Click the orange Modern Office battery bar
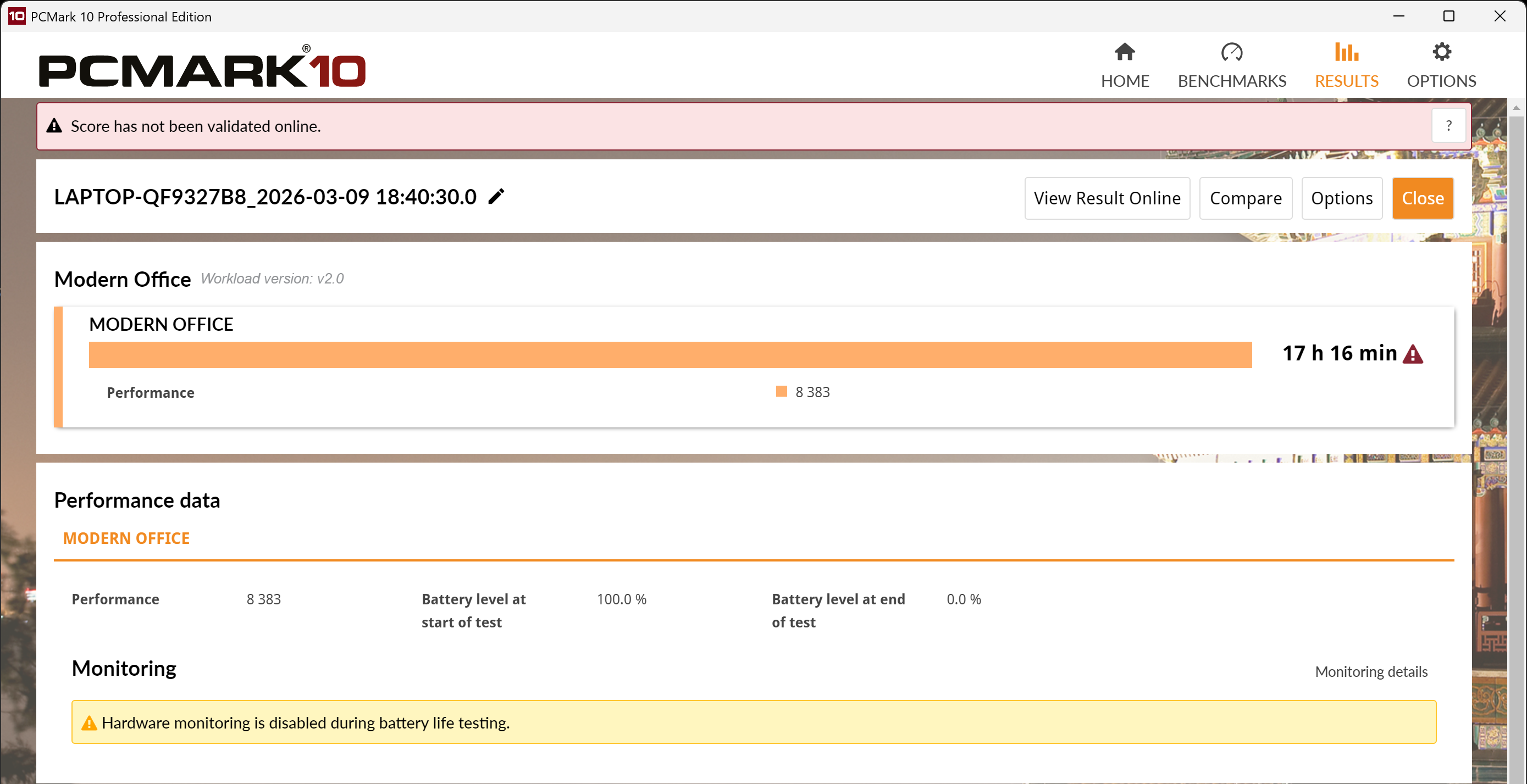Image resolution: width=1527 pixels, height=784 pixels. [670, 354]
